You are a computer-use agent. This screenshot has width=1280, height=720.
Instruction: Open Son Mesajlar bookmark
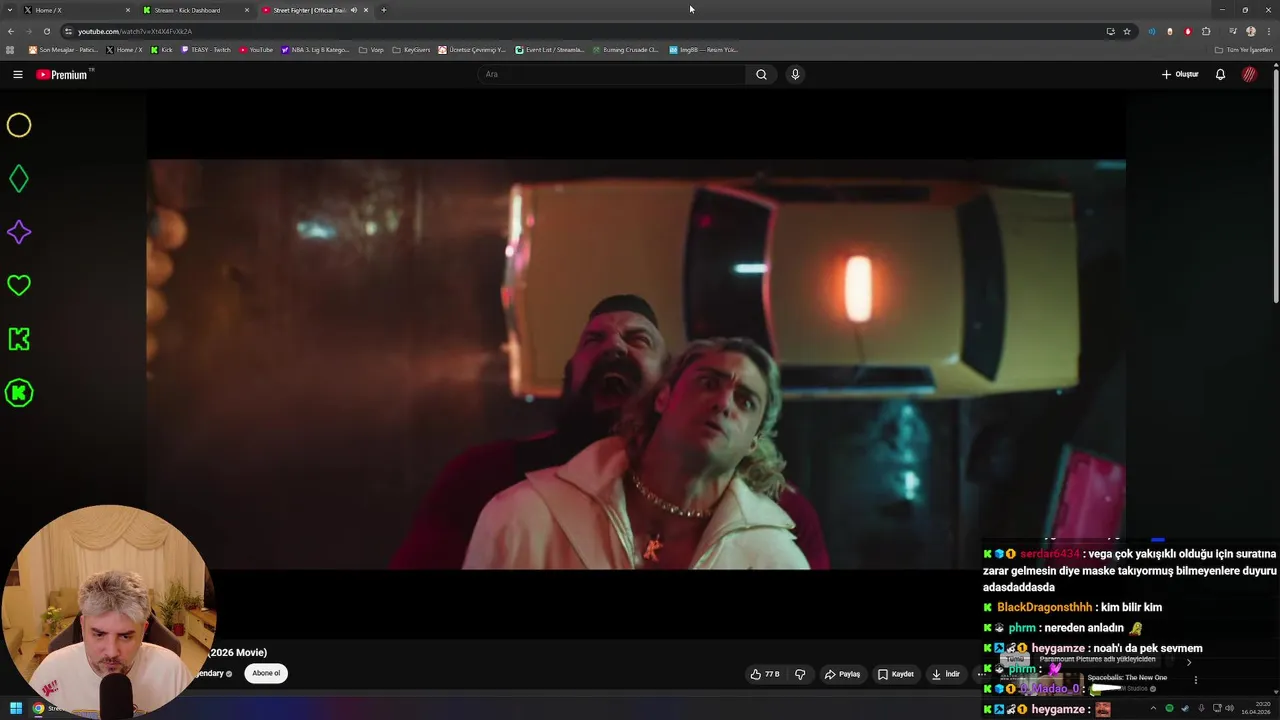click(x=64, y=49)
